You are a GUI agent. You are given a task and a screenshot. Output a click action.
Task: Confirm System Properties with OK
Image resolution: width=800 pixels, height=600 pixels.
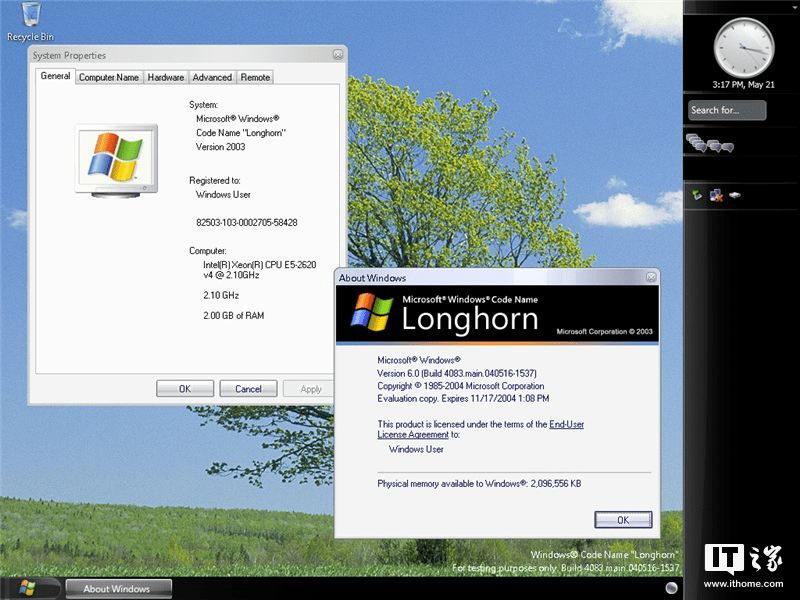coord(185,388)
